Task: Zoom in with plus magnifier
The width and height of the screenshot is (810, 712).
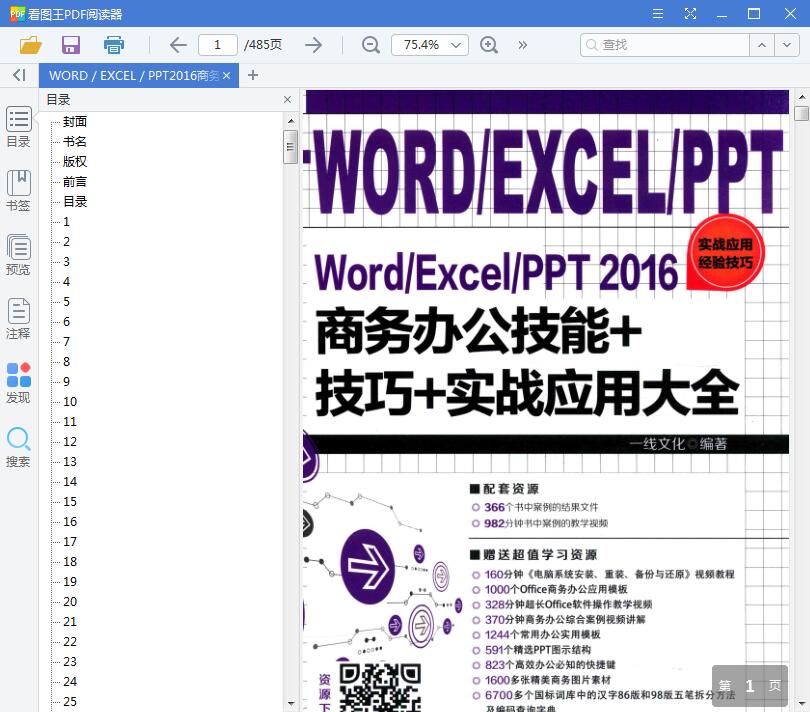Action: point(488,45)
